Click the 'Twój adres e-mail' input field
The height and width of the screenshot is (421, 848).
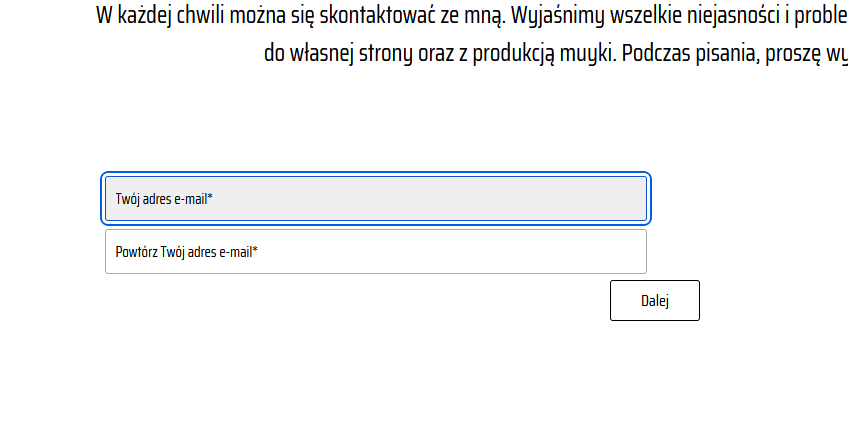tap(377, 198)
